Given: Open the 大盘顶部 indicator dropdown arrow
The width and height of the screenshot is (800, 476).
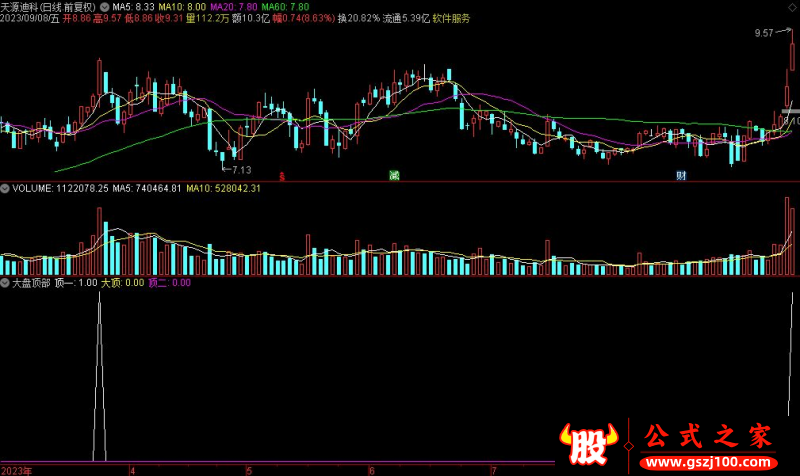Looking at the screenshot, I should click(5, 283).
